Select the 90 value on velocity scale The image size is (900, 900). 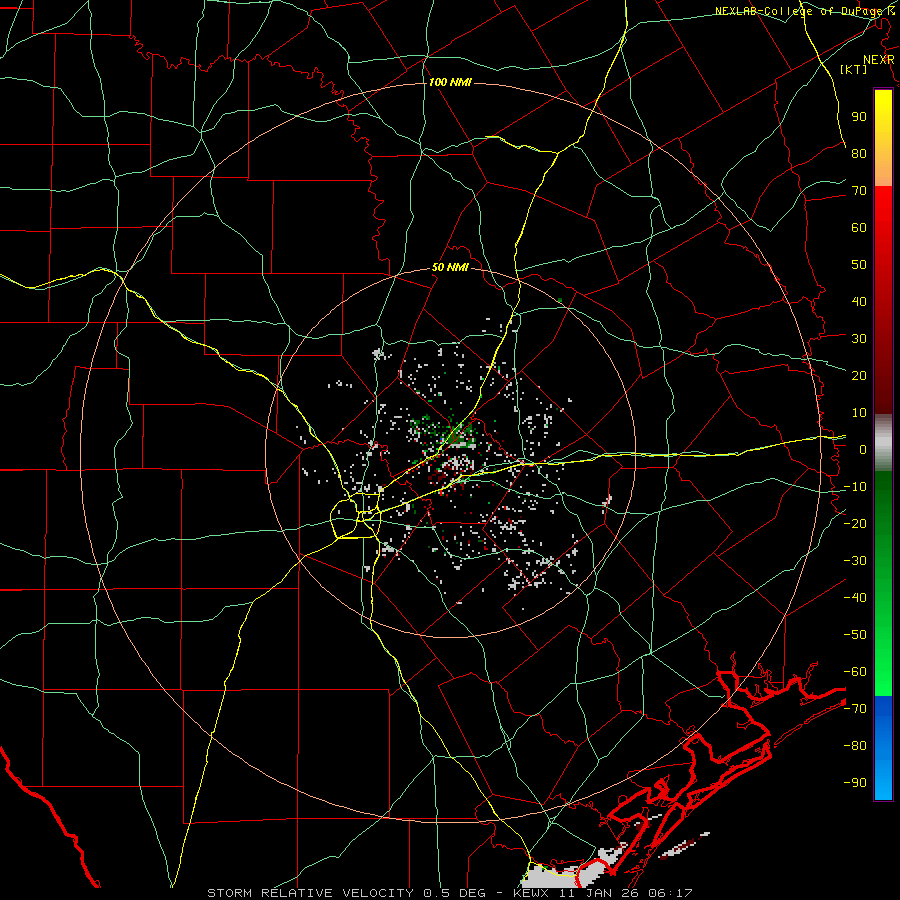859,117
